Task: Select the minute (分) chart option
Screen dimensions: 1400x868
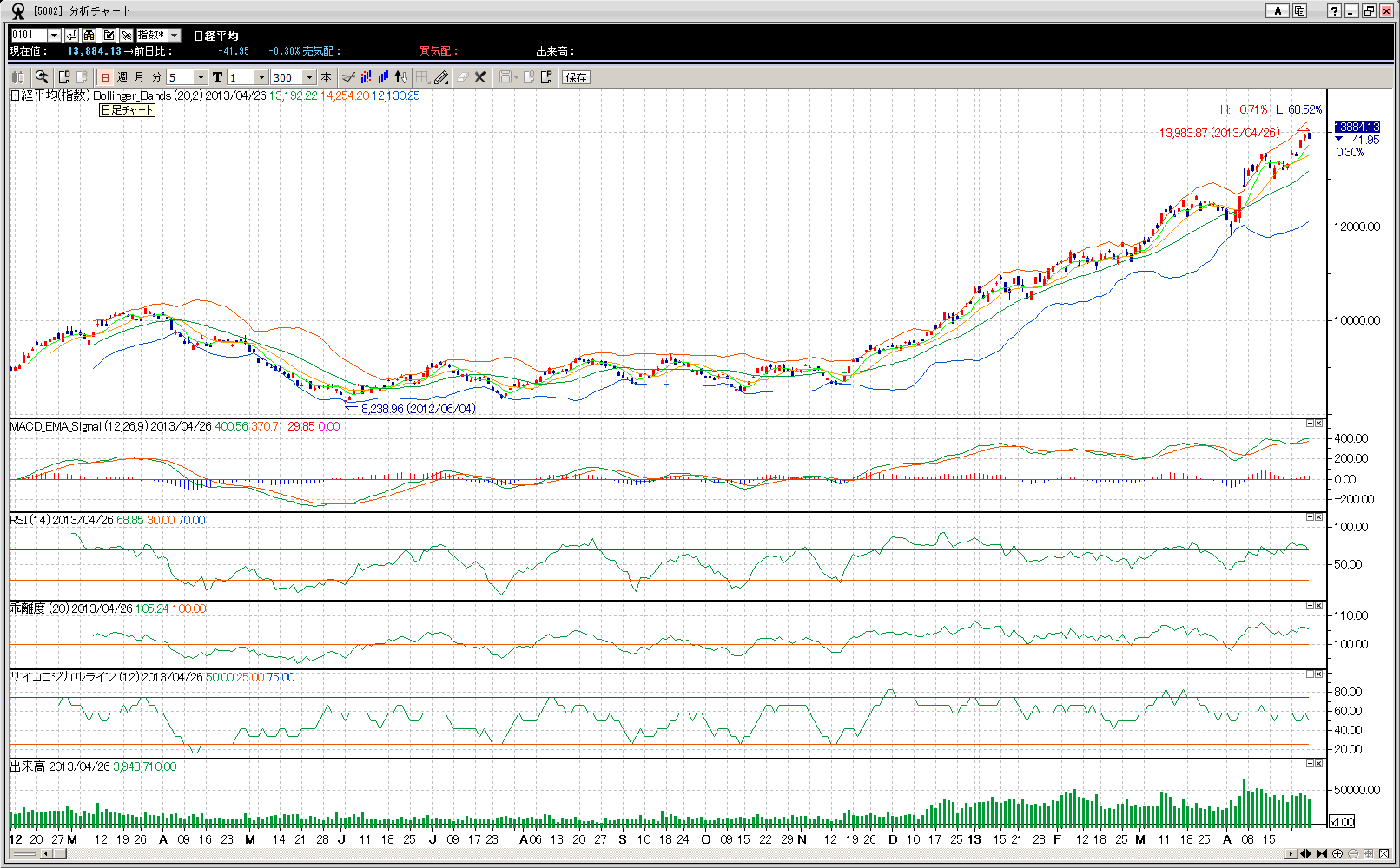Action: click(156, 77)
